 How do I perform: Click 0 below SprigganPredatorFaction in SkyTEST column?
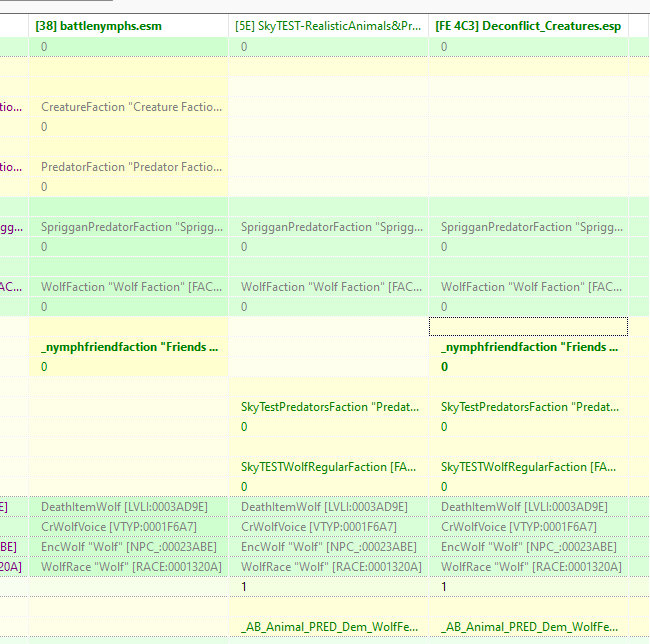click(x=328, y=247)
